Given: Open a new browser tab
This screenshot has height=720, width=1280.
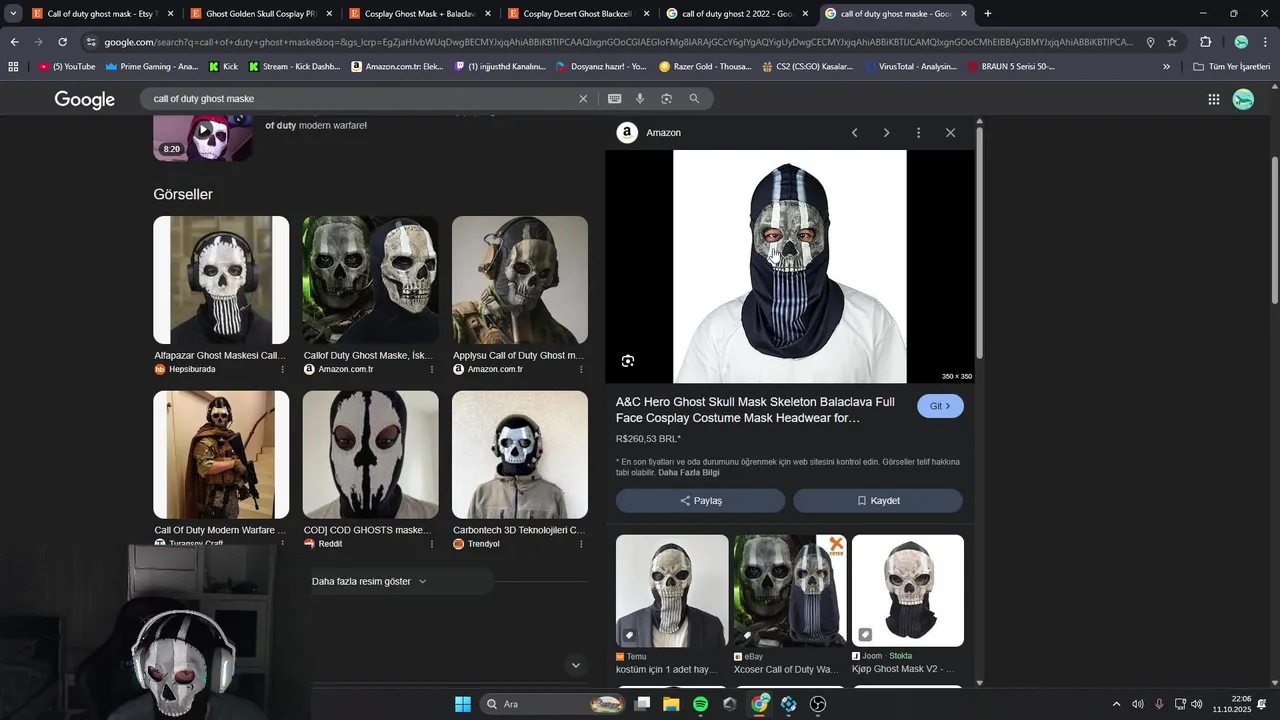Looking at the screenshot, I should tap(988, 14).
